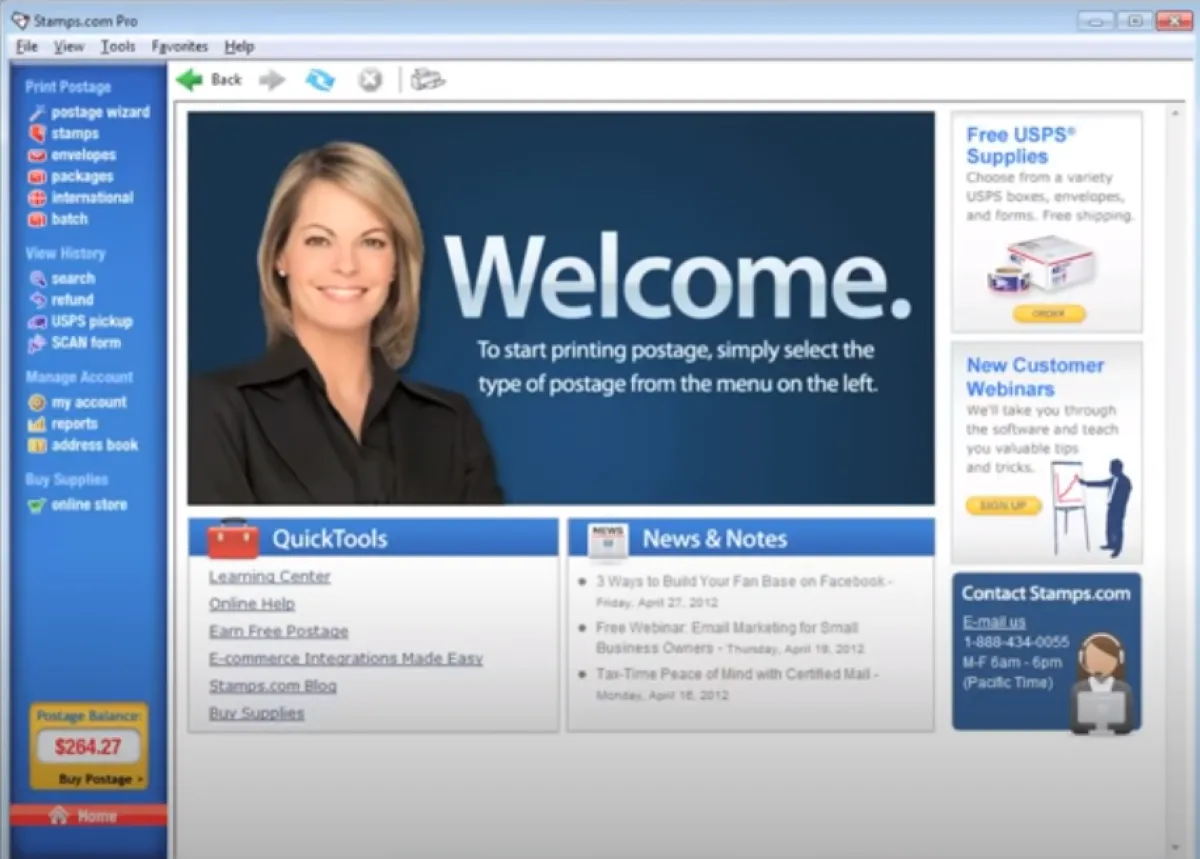This screenshot has width=1200, height=859.
Task: Select the address book label
Action: 95,445
